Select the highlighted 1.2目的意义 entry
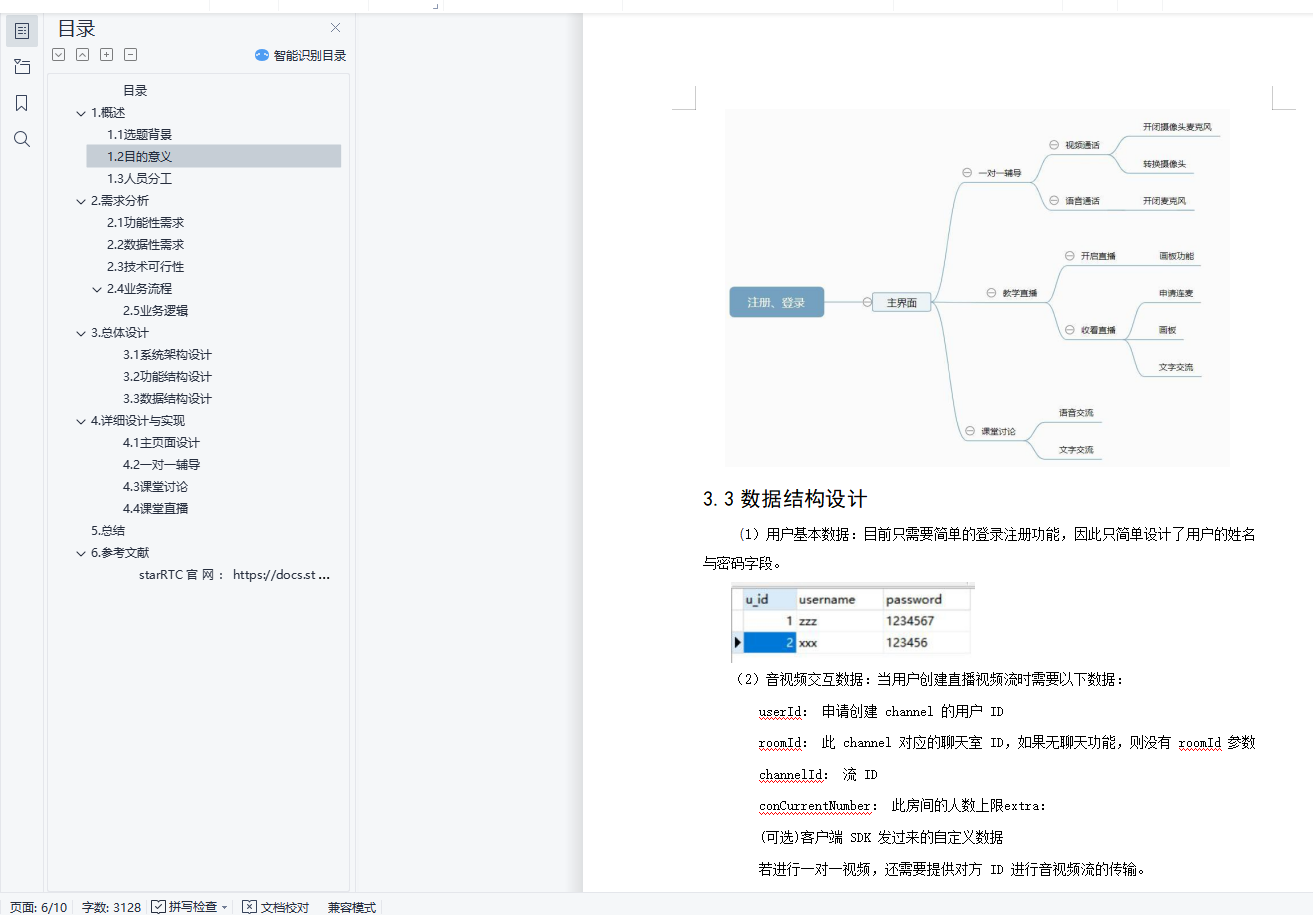Viewport: 1313px width, 915px height. pos(214,156)
